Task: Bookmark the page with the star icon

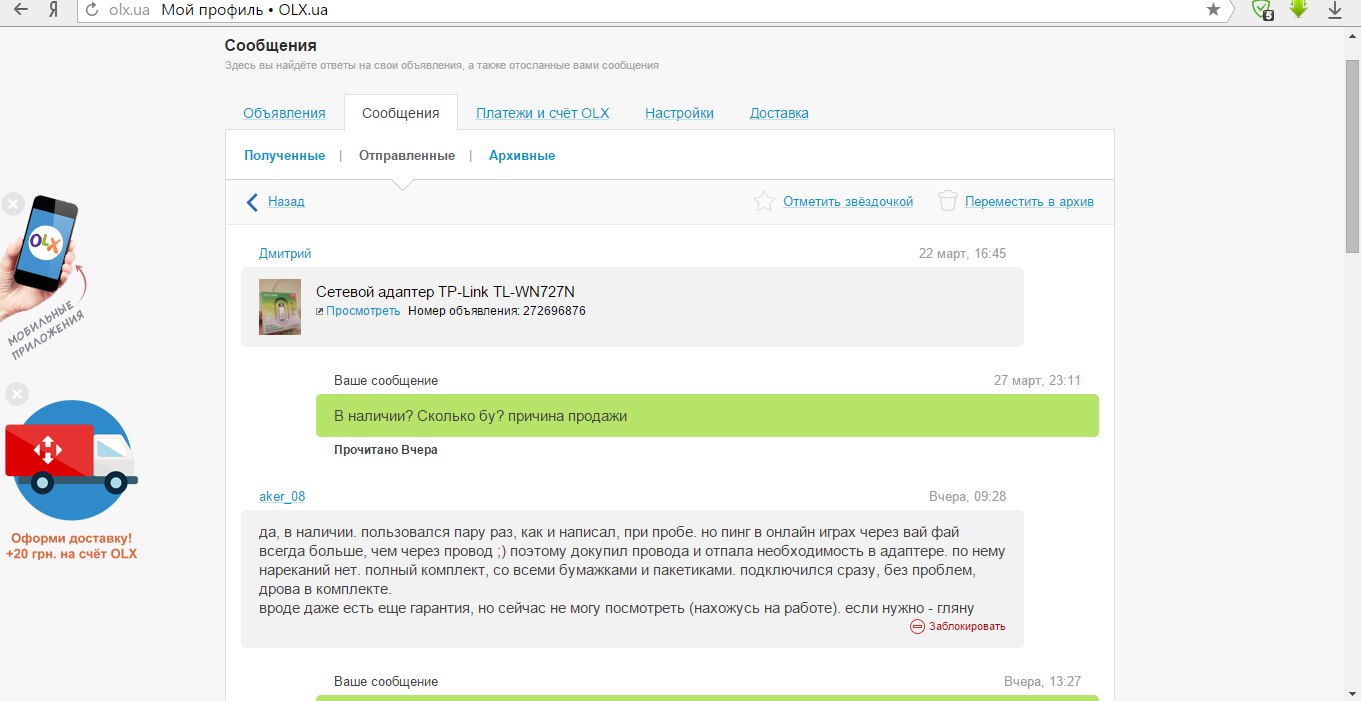Action: coord(1213,10)
